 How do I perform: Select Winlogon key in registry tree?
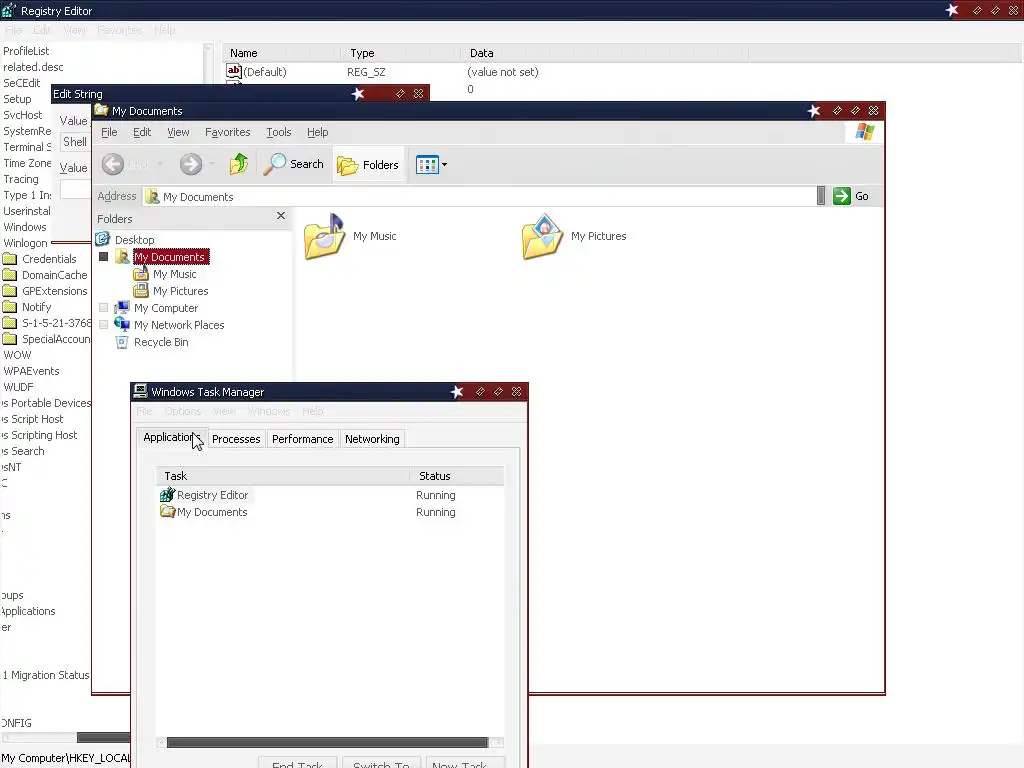(x=25, y=243)
